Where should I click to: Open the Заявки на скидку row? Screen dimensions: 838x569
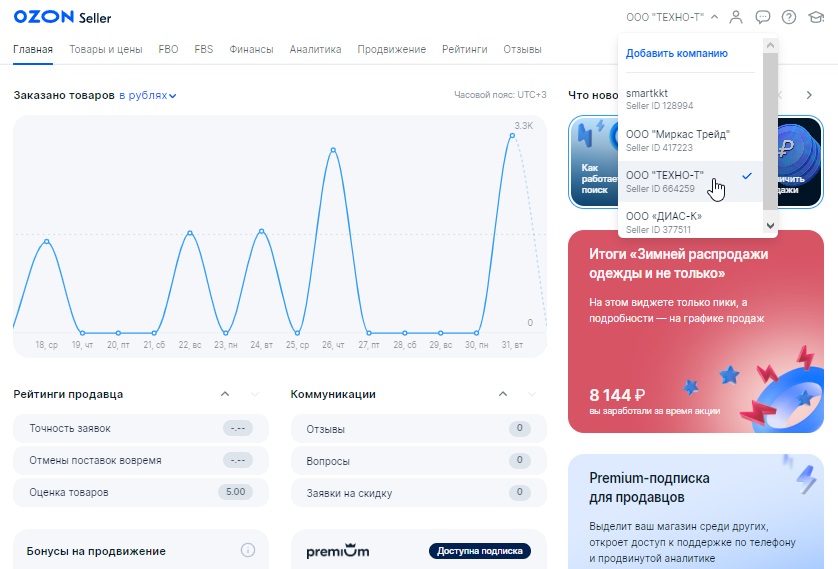click(418, 493)
